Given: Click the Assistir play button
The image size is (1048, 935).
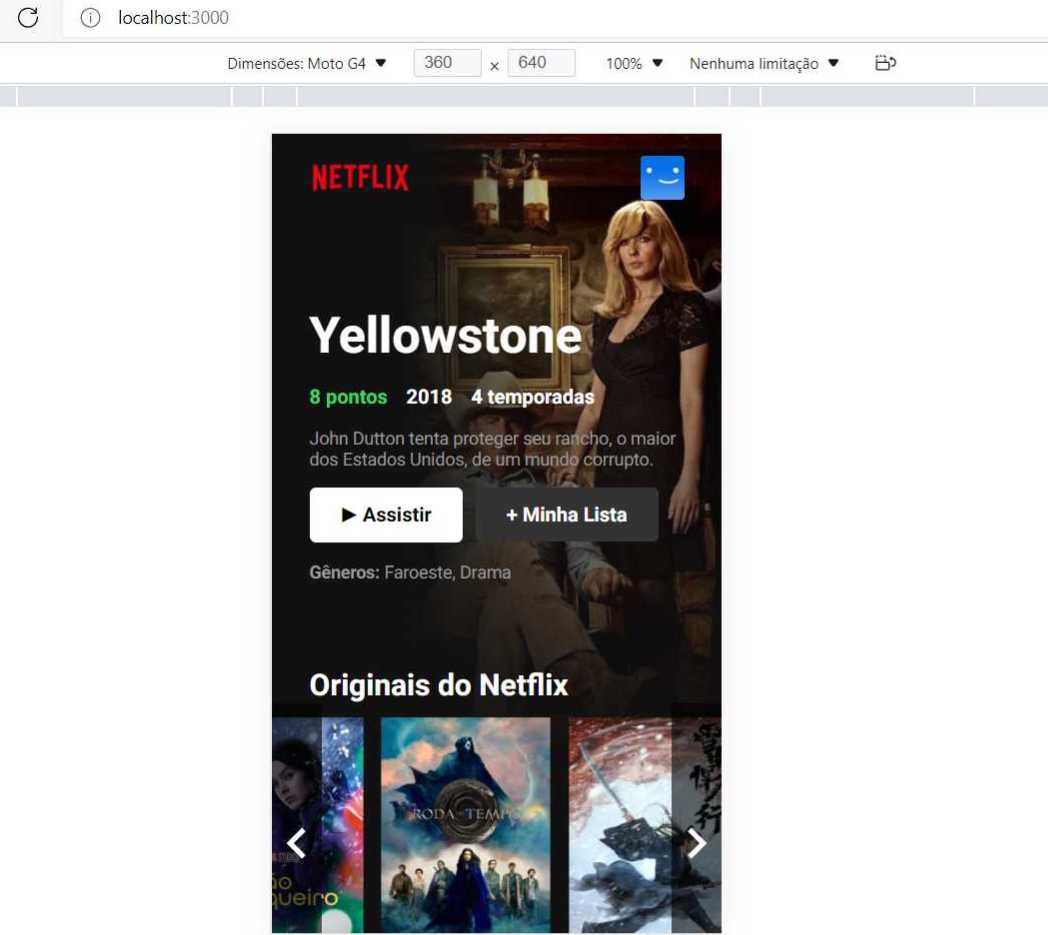Looking at the screenshot, I should click(386, 515).
